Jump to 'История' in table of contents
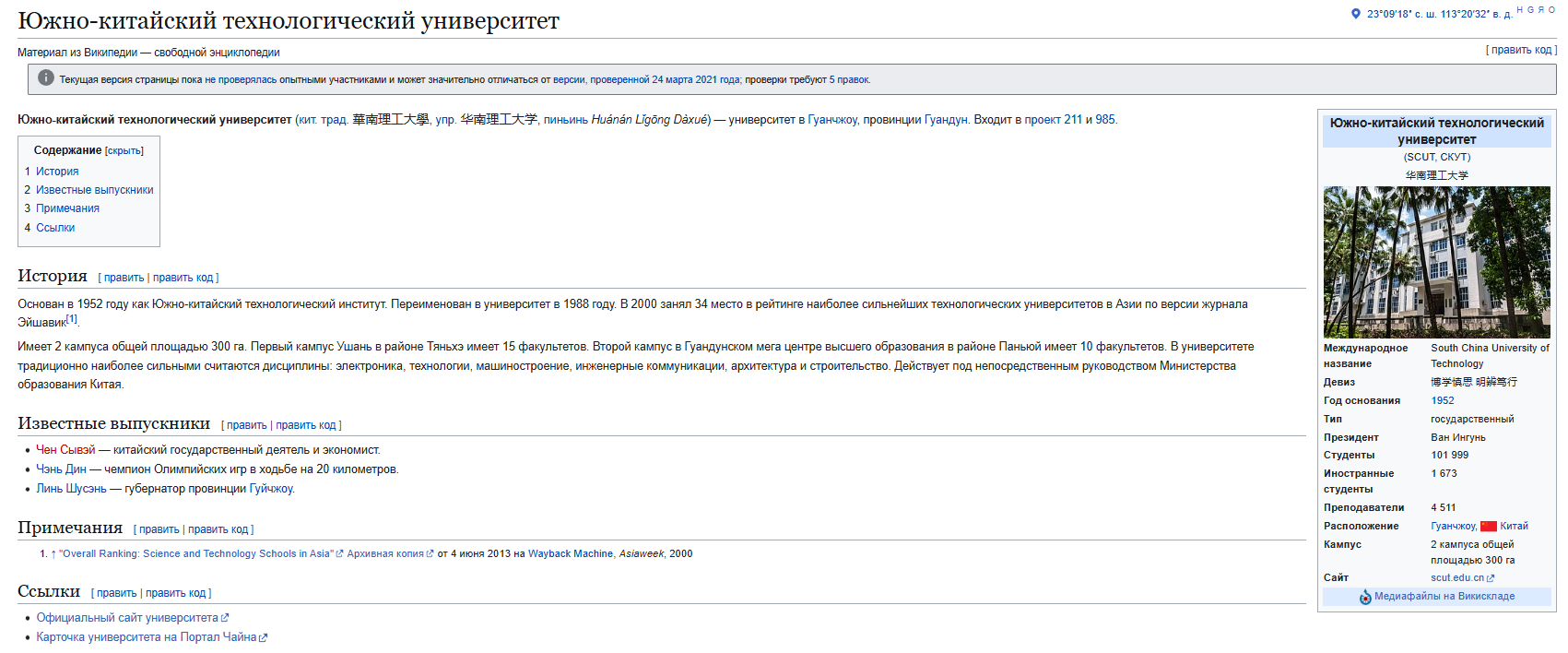The width and height of the screenshot is (1568, 653). point(57,172)
